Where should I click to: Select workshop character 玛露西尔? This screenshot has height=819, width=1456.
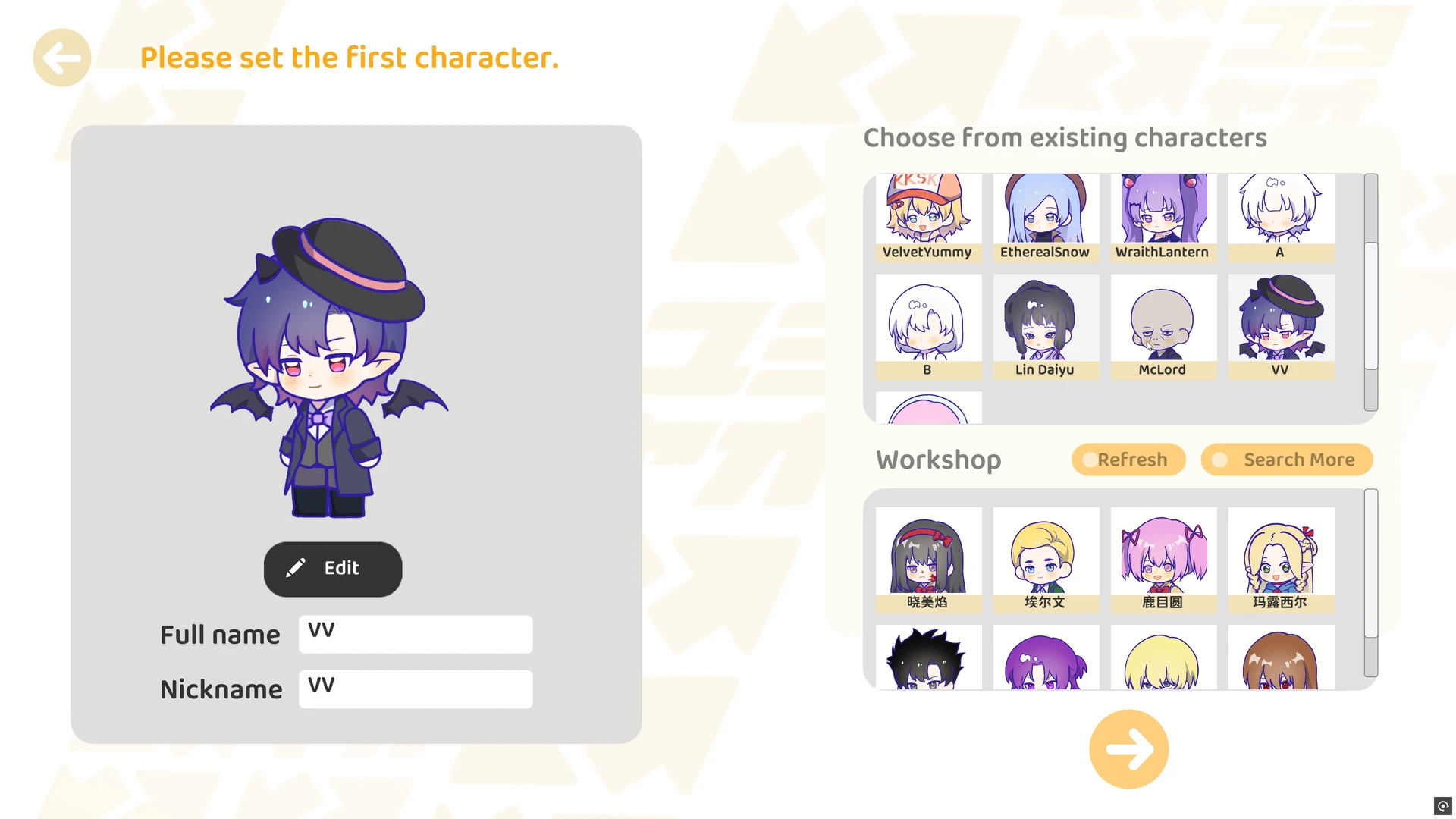pyautogui.click(x=1281, y=560)
